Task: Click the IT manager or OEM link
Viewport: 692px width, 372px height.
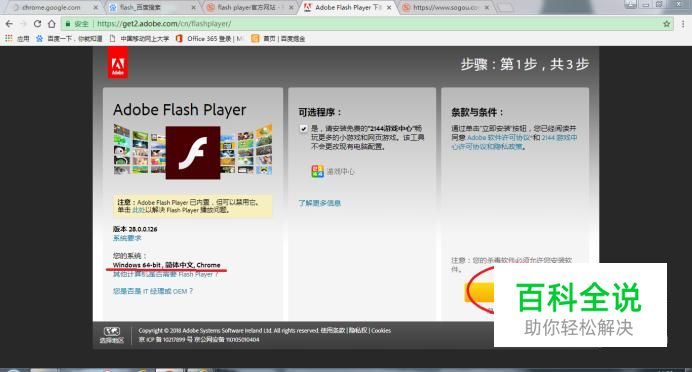Action: tap(153, 291)
